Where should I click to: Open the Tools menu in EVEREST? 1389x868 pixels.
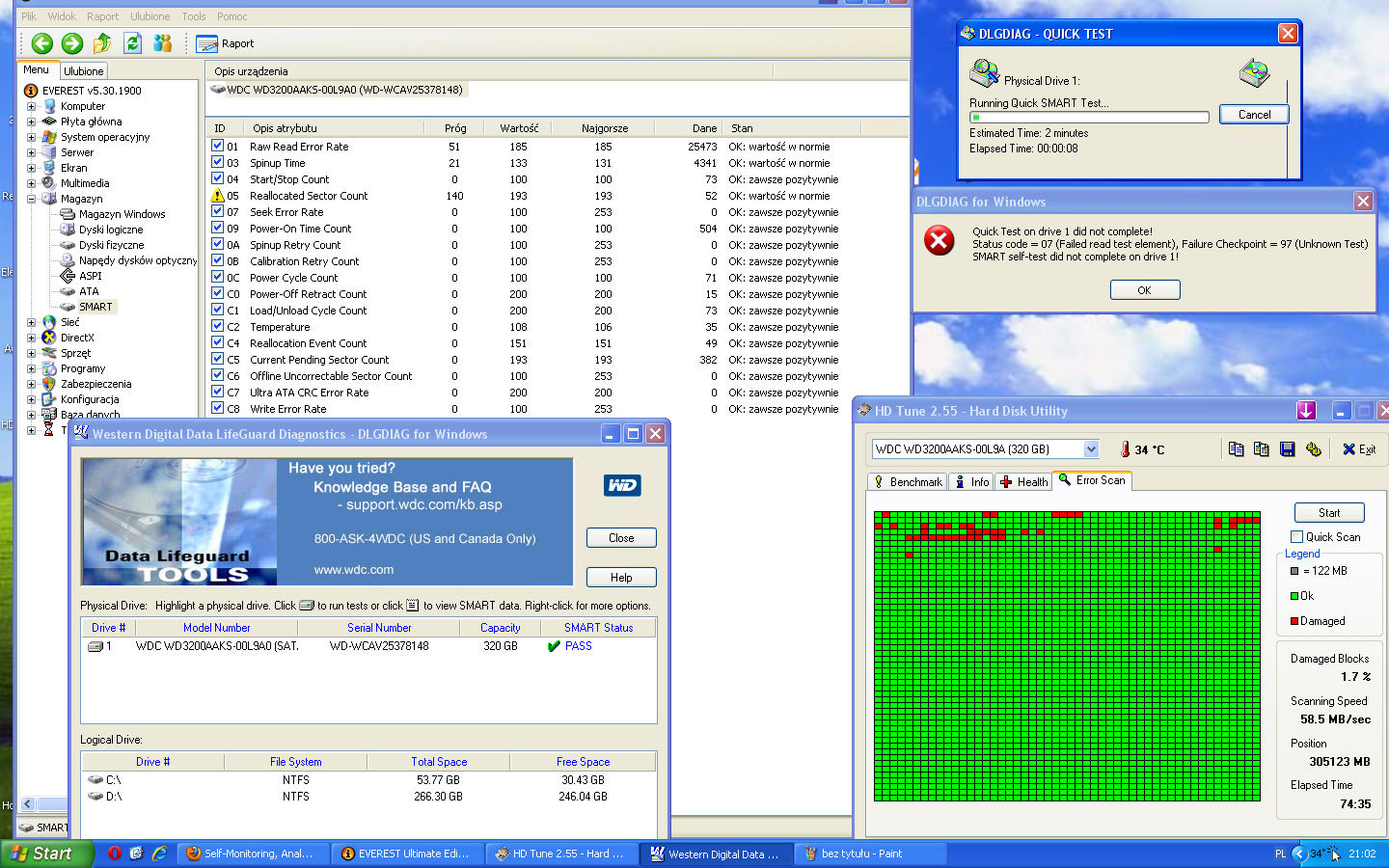(x=194, y=16)
